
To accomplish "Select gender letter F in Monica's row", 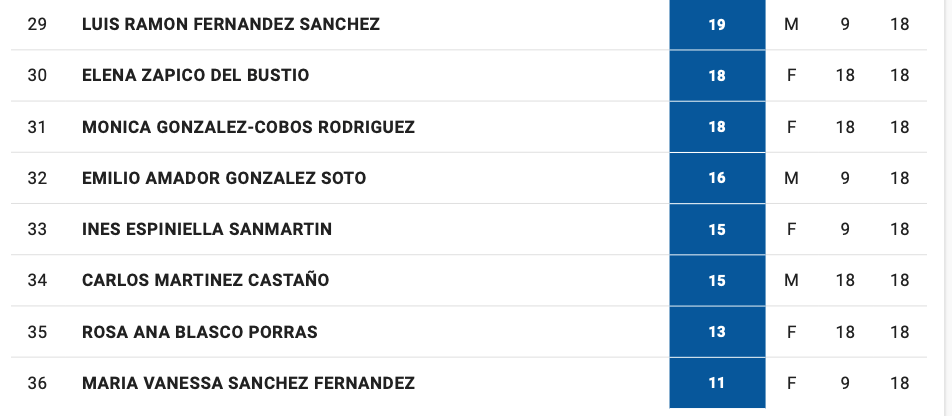I will [791, 127].
